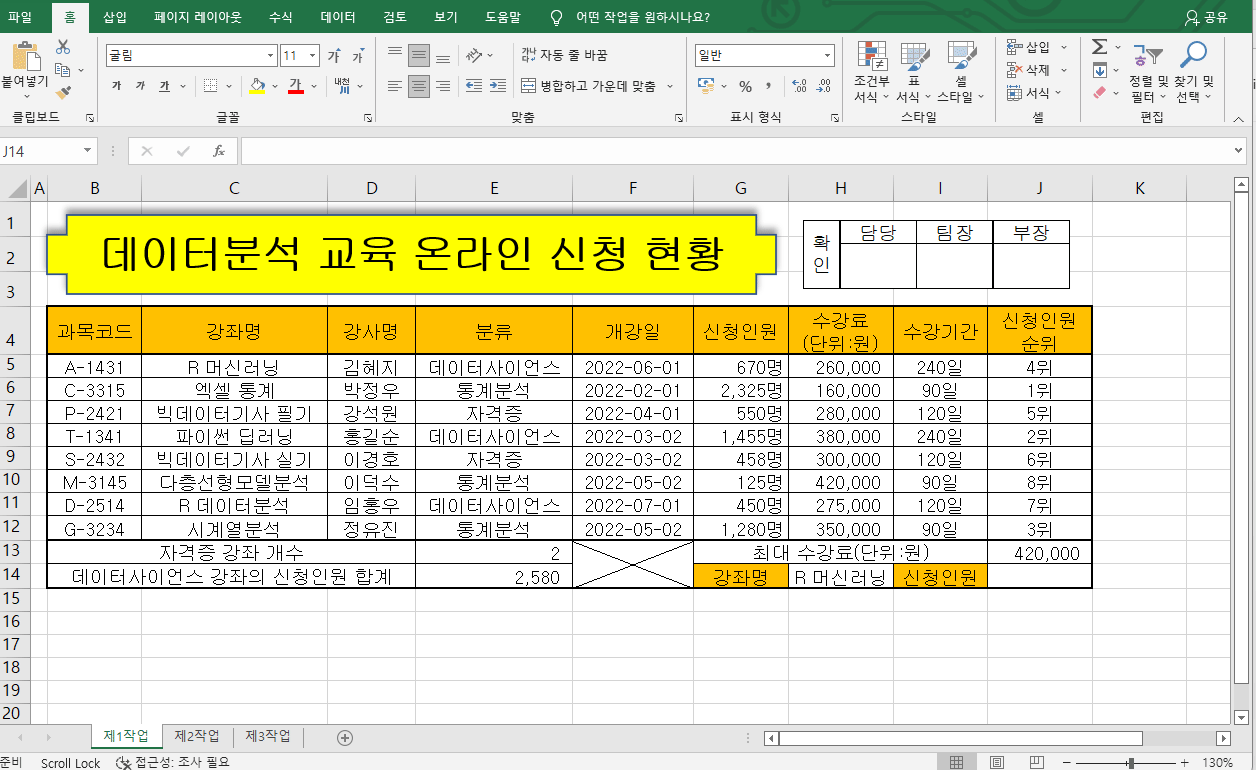The image size is (1256, 770).
Task: Toggle italic 가 formatting
Action: tap(140, 86)
